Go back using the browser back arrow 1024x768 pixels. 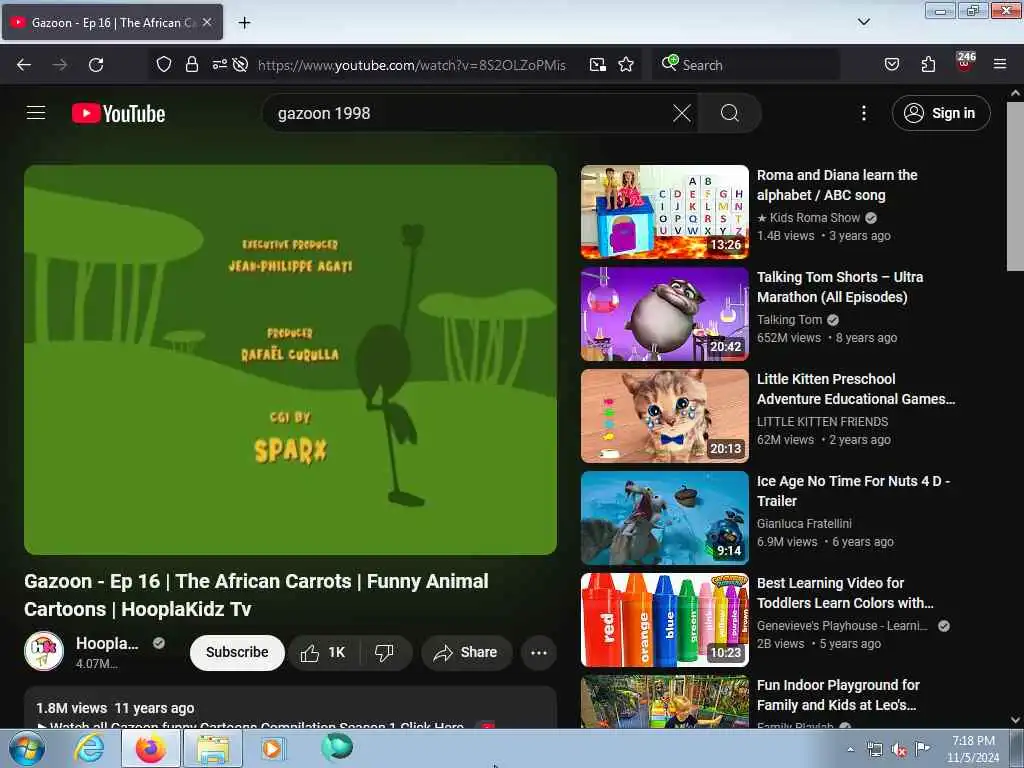coord(24,65)
